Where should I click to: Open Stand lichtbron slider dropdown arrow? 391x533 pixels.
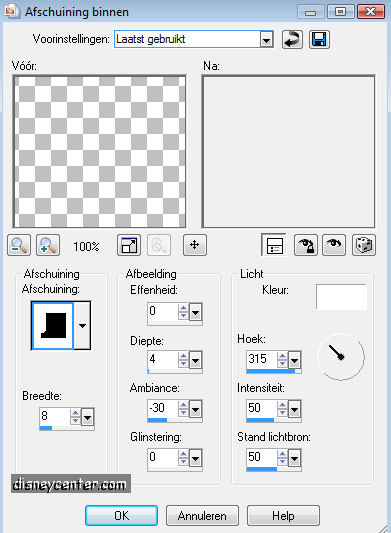pos(294,459)
